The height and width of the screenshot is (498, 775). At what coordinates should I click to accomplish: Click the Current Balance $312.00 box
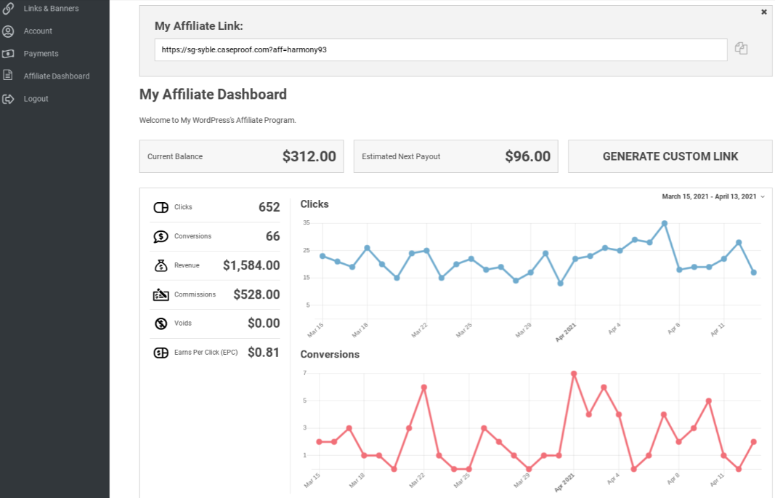241,156
